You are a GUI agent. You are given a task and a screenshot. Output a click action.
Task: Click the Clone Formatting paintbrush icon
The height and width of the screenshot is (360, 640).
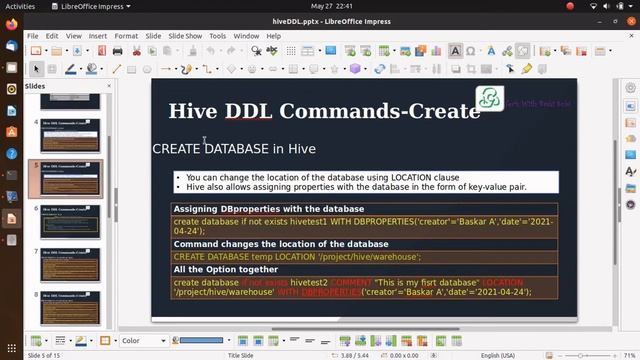click(x=193, y=51)
